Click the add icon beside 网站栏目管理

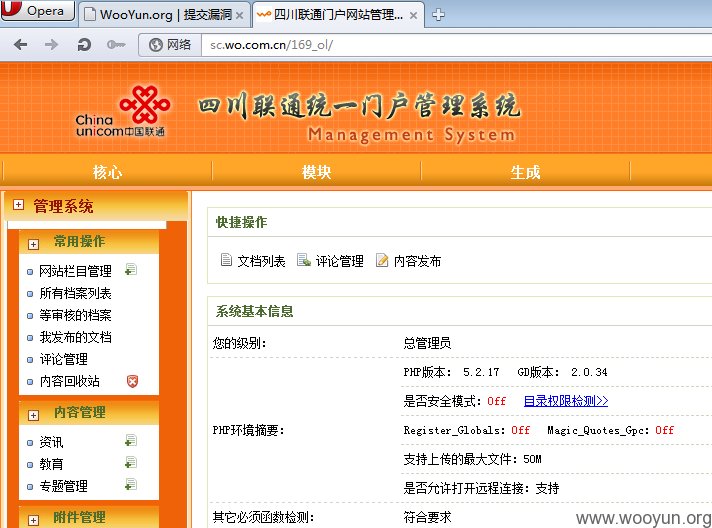[131, 270]
